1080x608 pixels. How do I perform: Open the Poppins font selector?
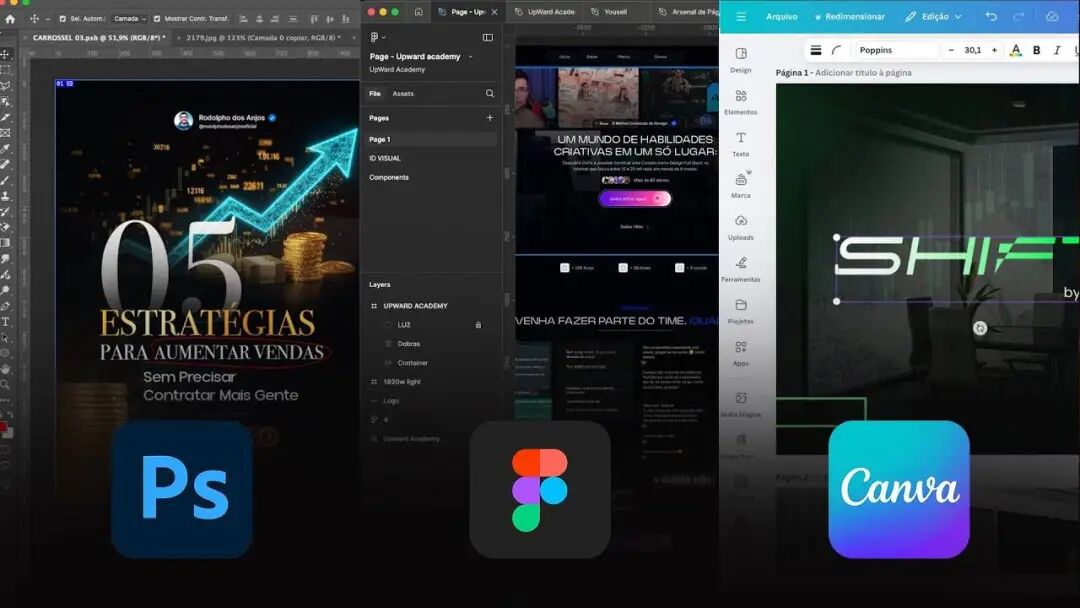tap(896, 50)
